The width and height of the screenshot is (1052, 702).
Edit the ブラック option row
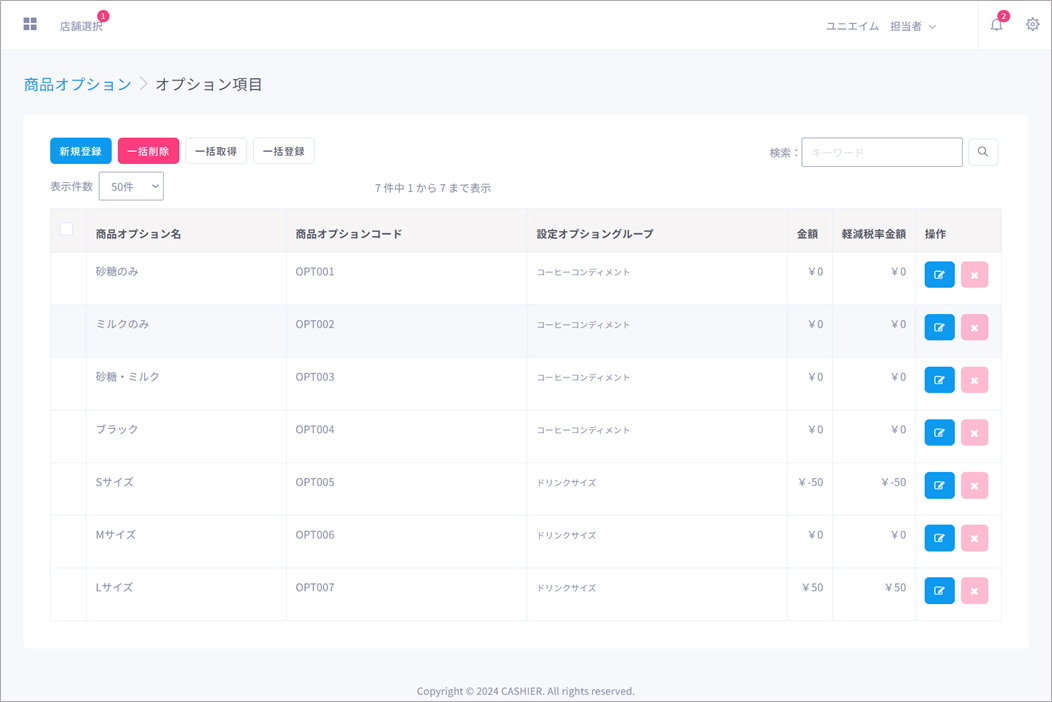[939, 433]
